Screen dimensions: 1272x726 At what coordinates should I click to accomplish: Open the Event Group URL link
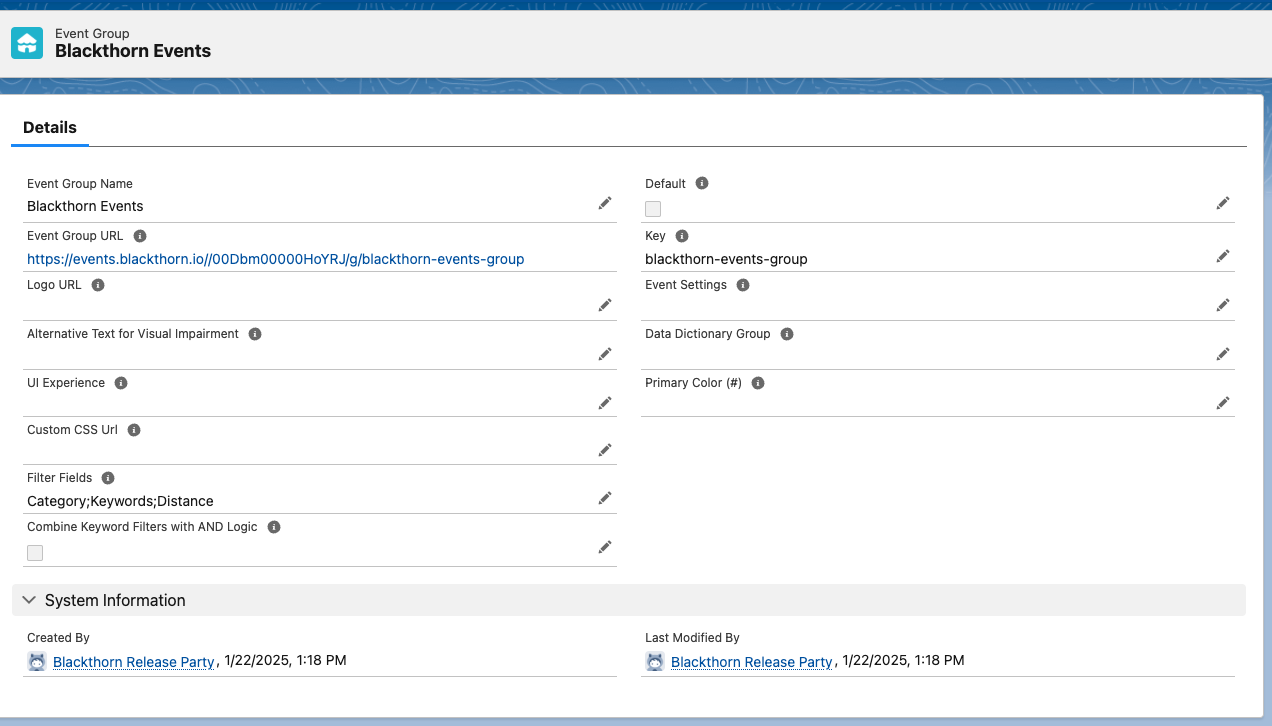coord(276,259)
